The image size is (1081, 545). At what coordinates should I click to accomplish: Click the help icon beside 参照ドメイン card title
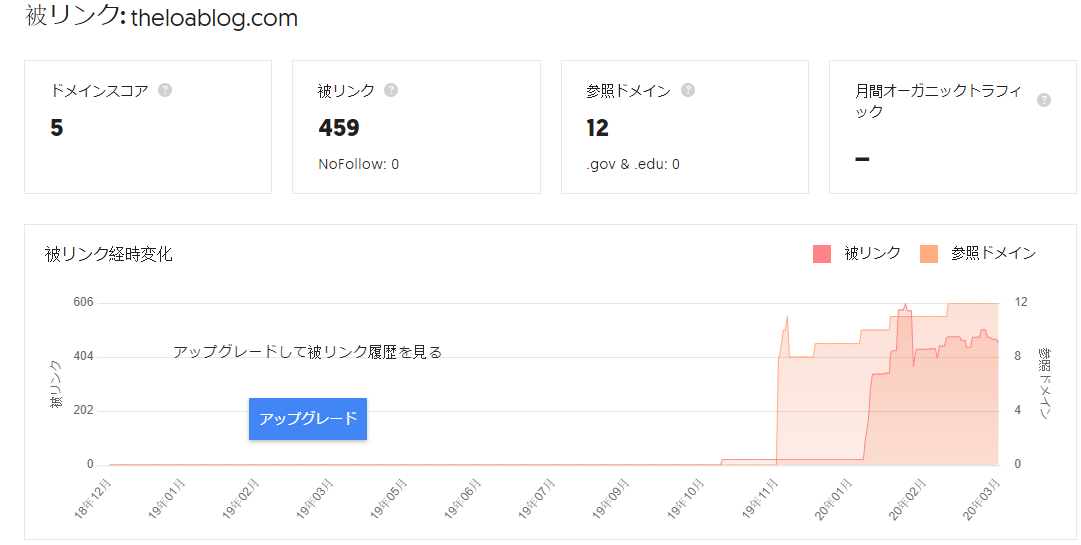[x=688, y=90]
